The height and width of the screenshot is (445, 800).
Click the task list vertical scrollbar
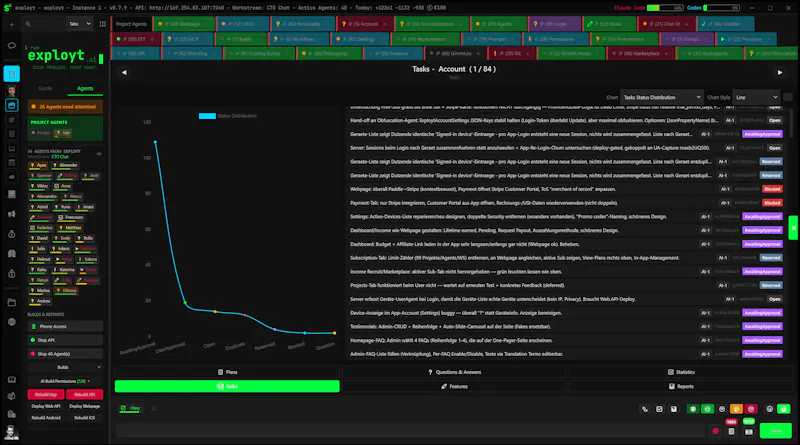pos(791,122)
